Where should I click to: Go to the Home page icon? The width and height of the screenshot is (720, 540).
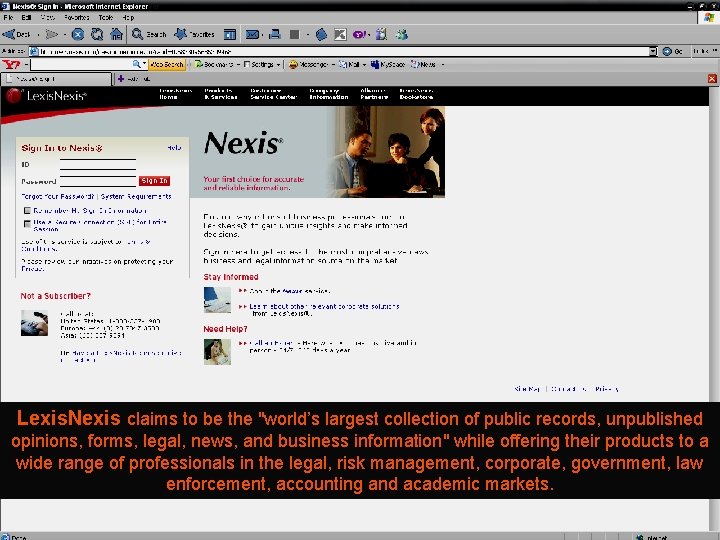116,34
